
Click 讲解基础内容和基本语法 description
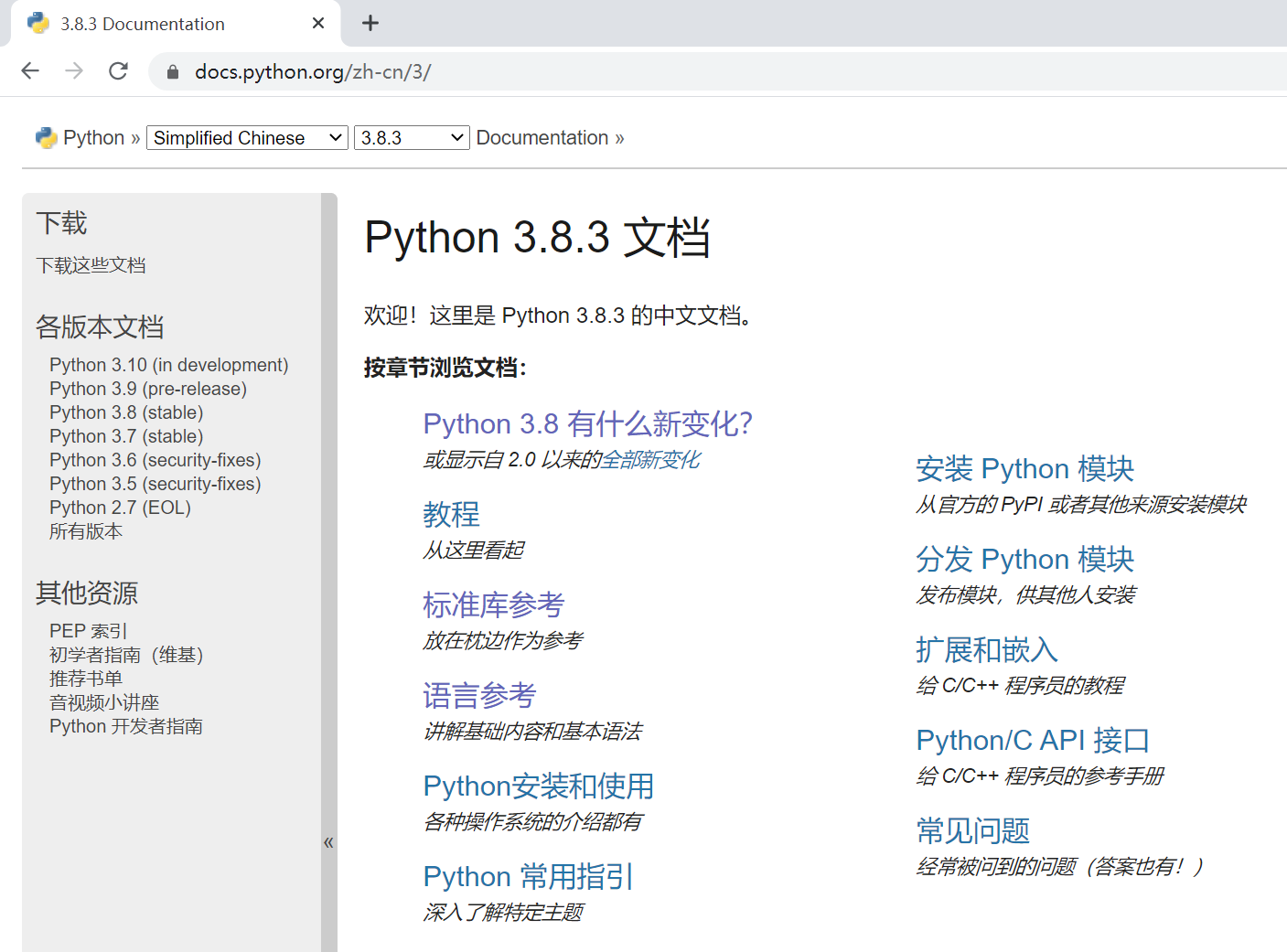(532, 731)
